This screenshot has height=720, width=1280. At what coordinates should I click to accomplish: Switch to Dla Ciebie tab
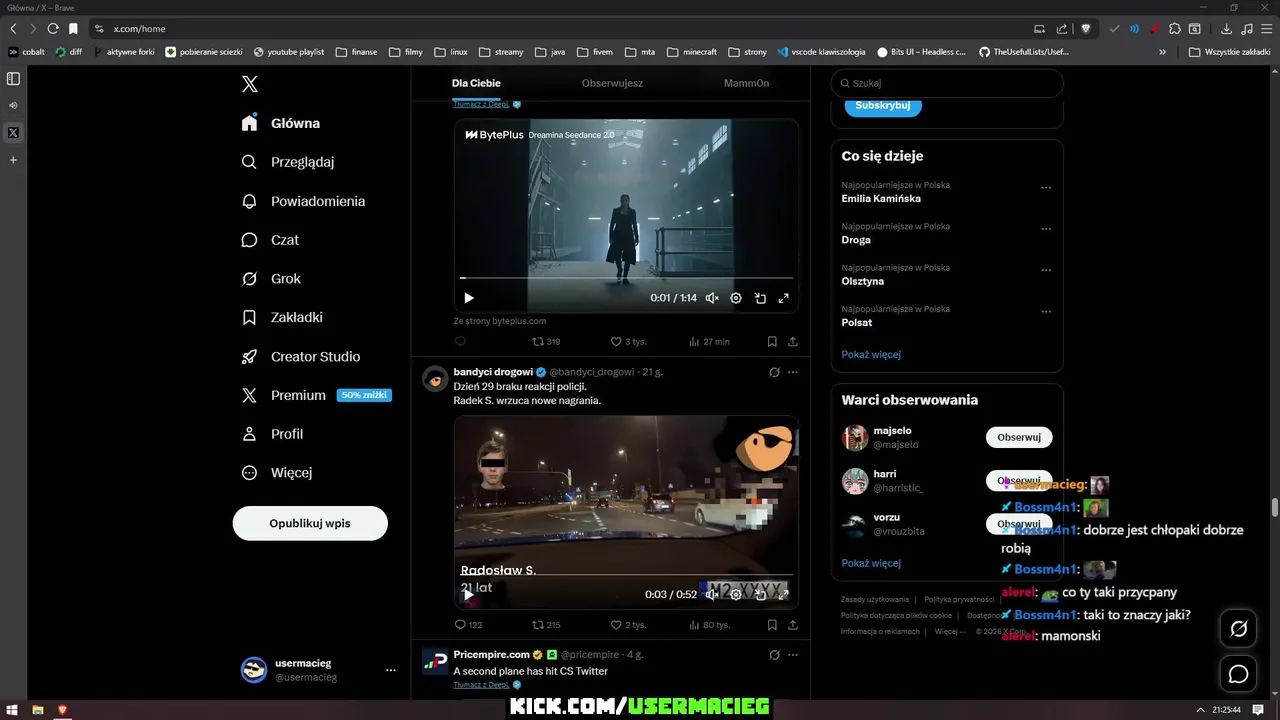(476, 83)
